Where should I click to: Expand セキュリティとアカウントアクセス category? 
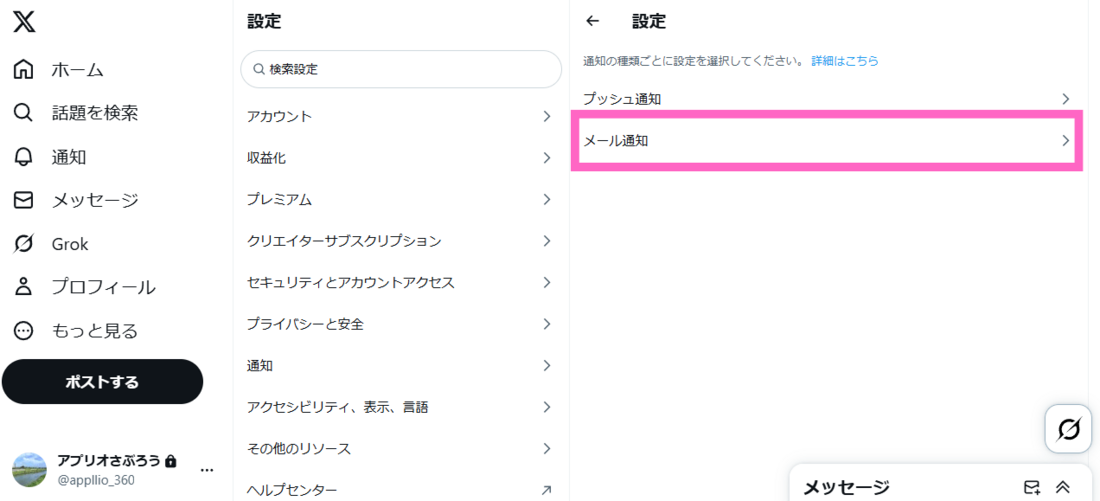401,283
